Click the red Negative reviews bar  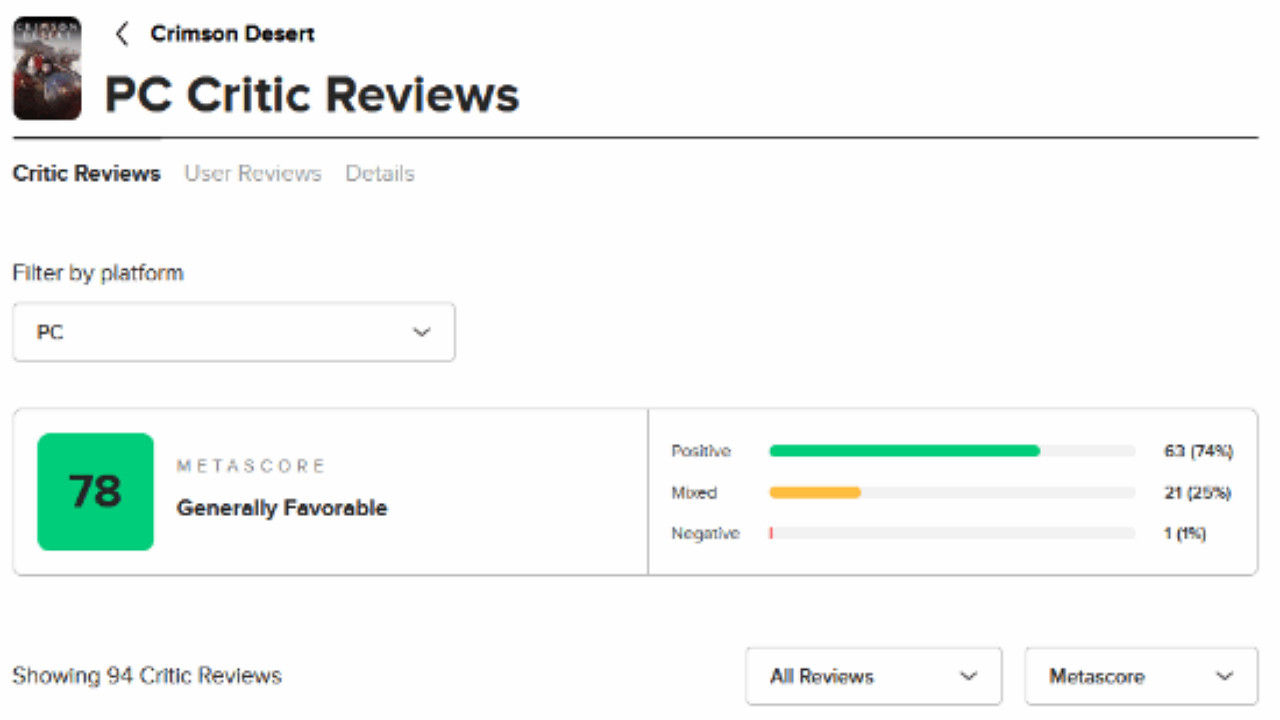(771, 534)
